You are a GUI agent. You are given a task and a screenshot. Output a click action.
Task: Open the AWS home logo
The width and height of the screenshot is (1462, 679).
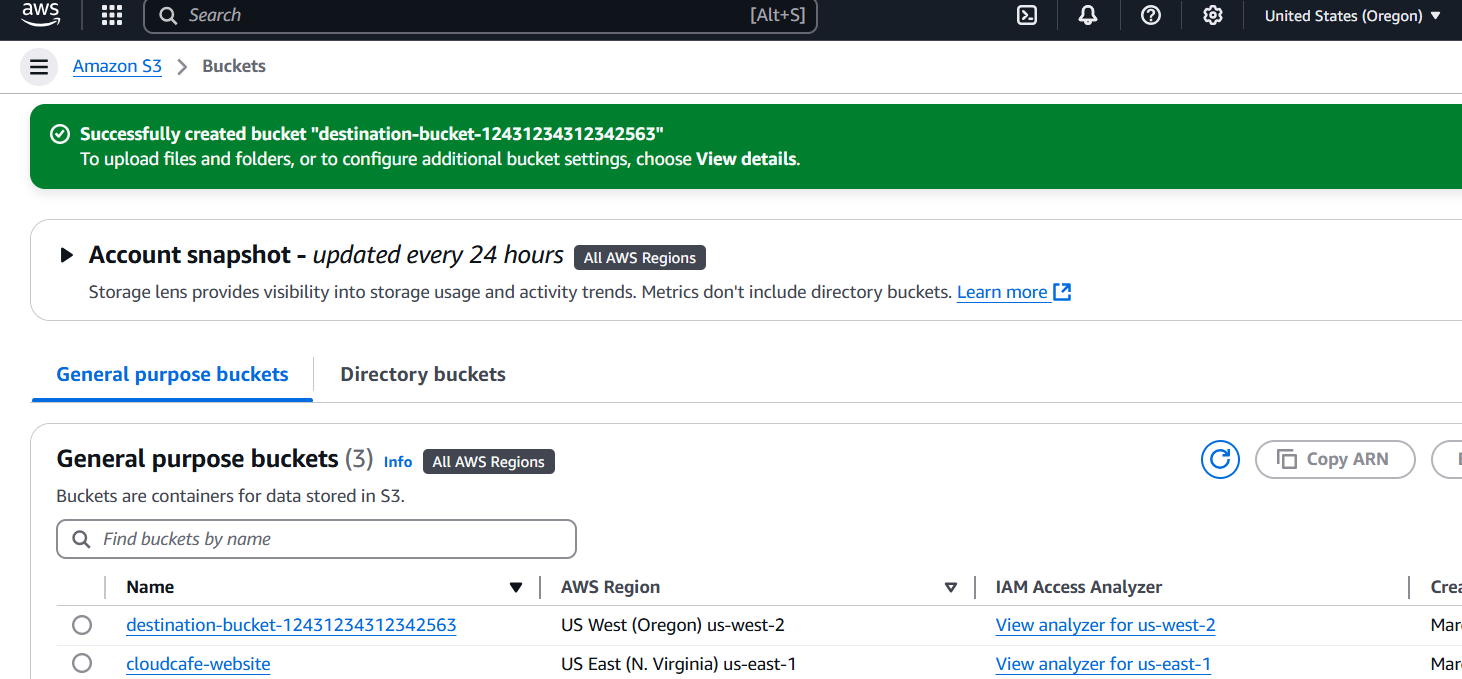[41, 14]
